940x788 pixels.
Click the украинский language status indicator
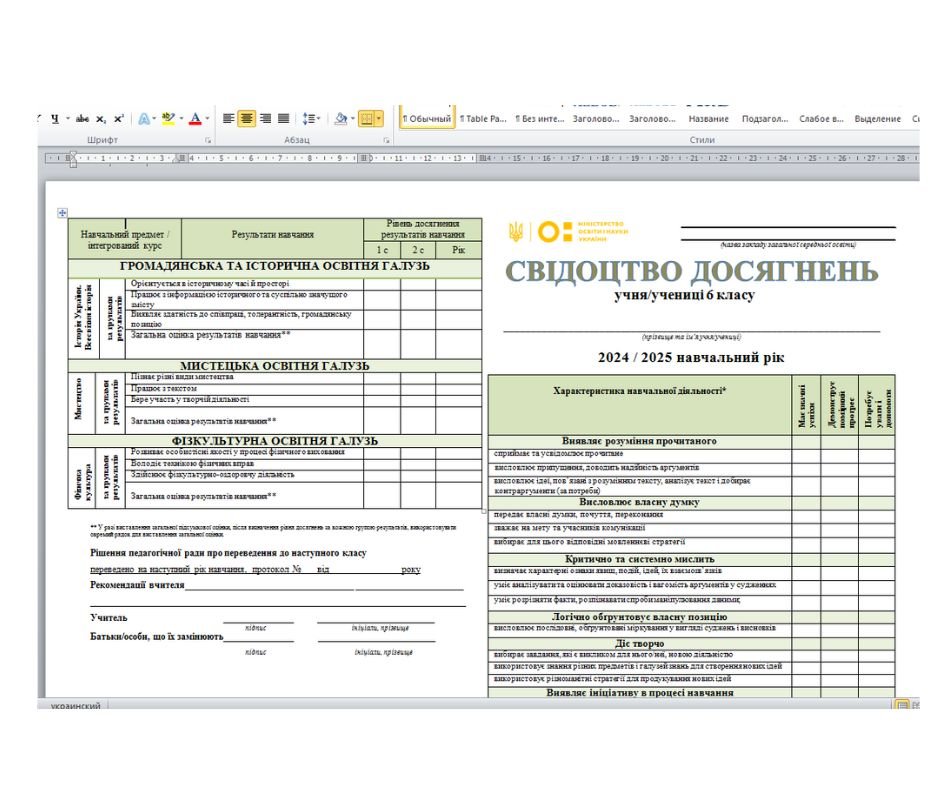76,706
